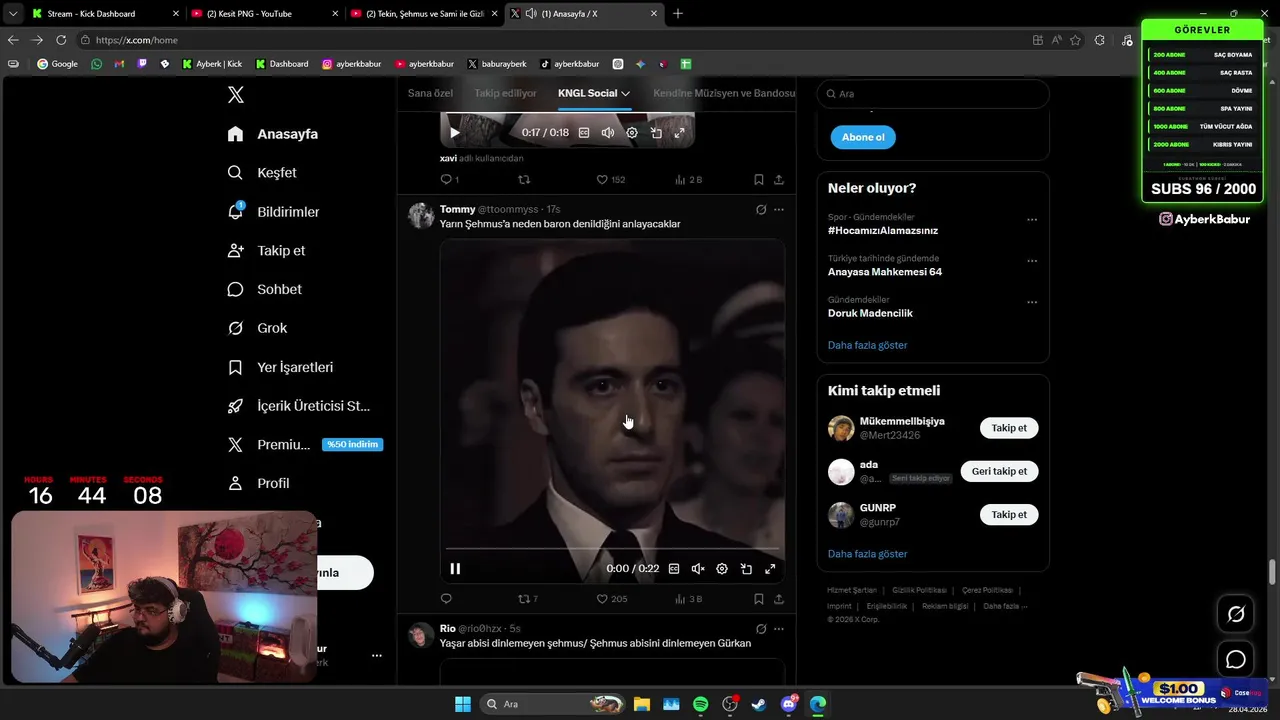This screenshot has height=720, width=1280.
Task: Toggle captions on Tommy's video
Action: (674, 569)
